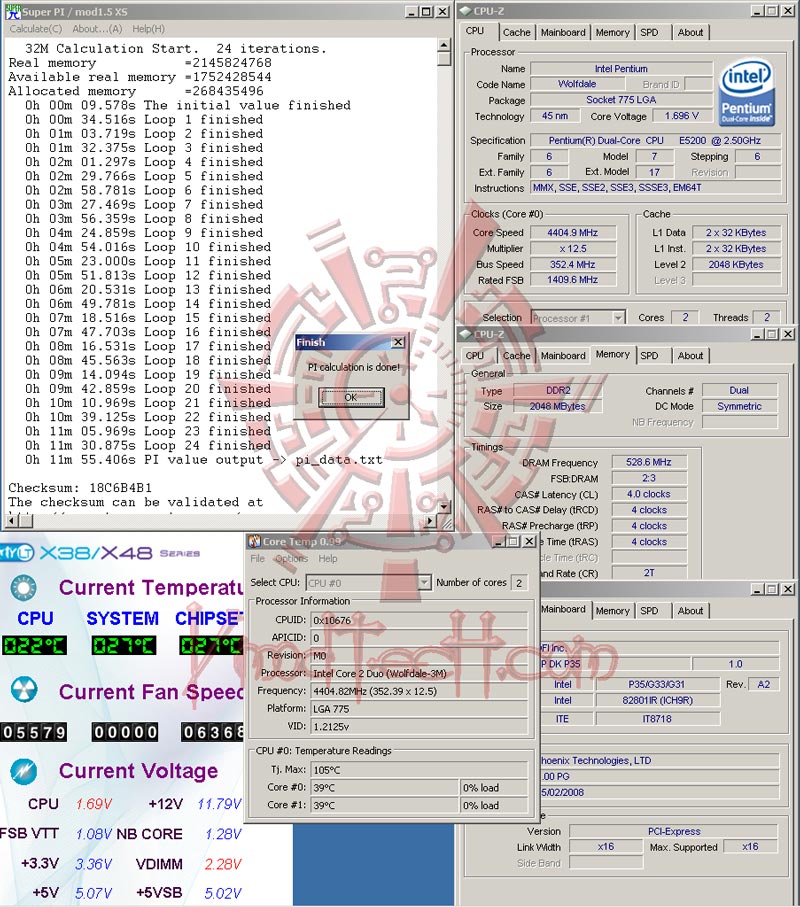The width and height of the screenshot is (800, 907).
Task: Open About tab in bottom CPU-Z Mainboard window
Action: coord(691,611)
